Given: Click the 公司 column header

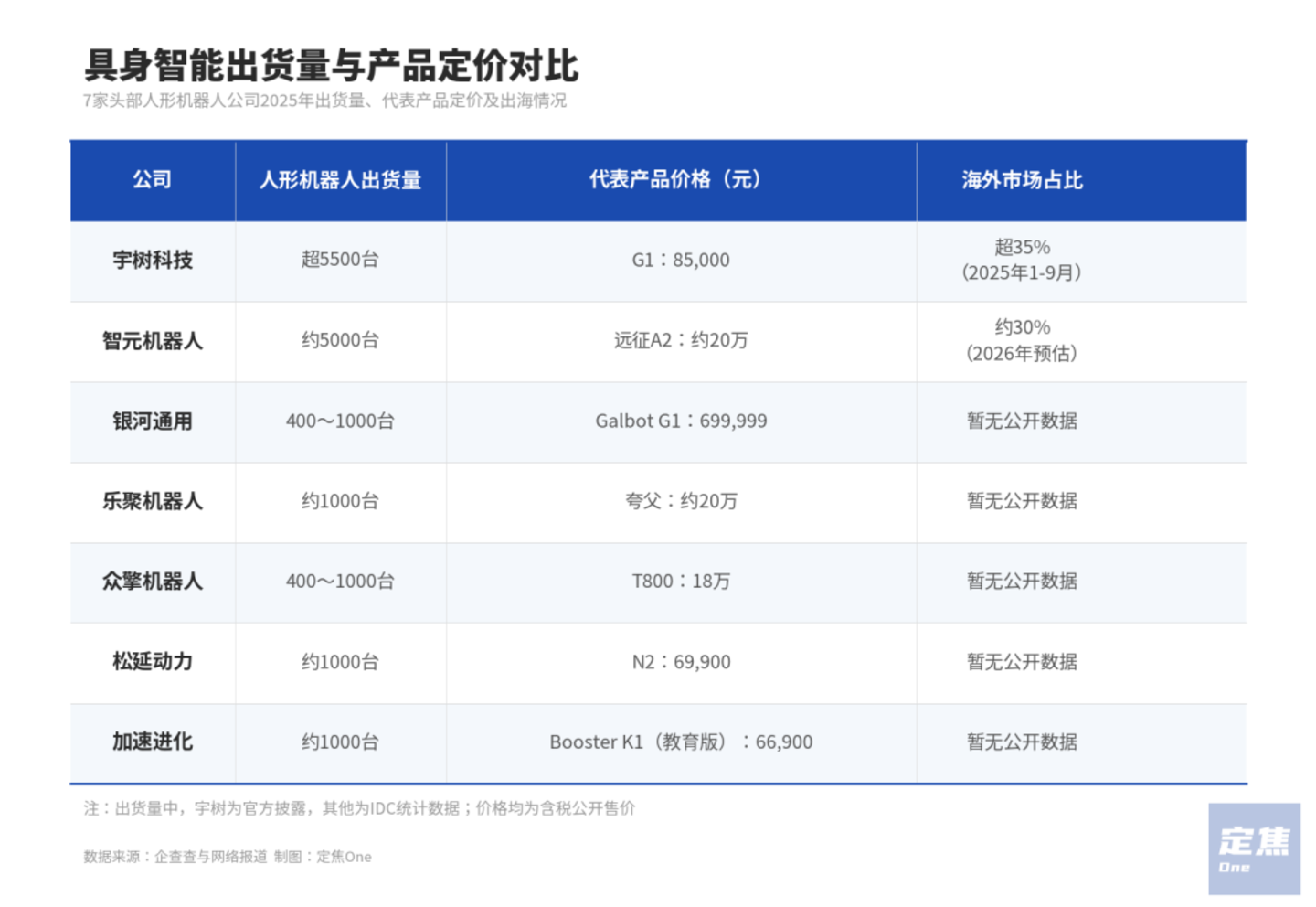Looking at the screenshot, I should click(x=153, y=180).
